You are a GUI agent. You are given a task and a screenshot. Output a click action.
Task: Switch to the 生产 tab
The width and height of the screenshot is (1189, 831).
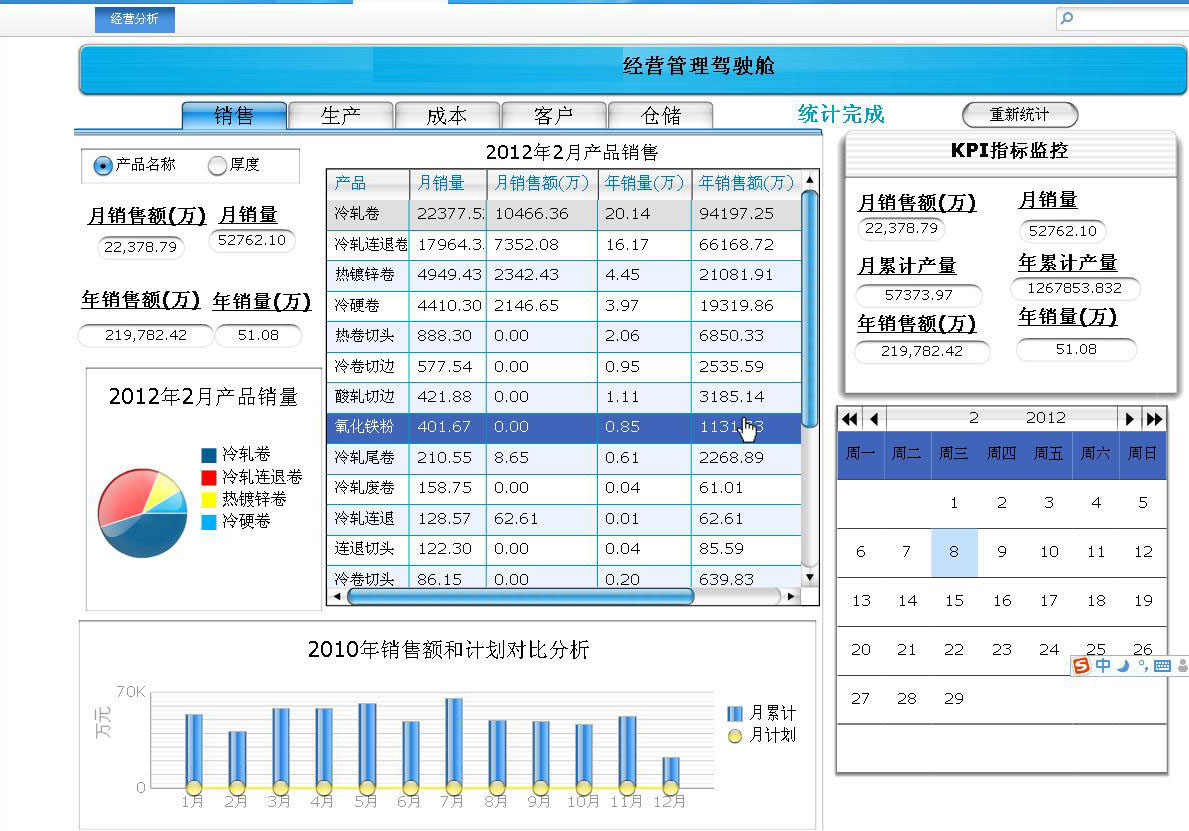(341, 116)
